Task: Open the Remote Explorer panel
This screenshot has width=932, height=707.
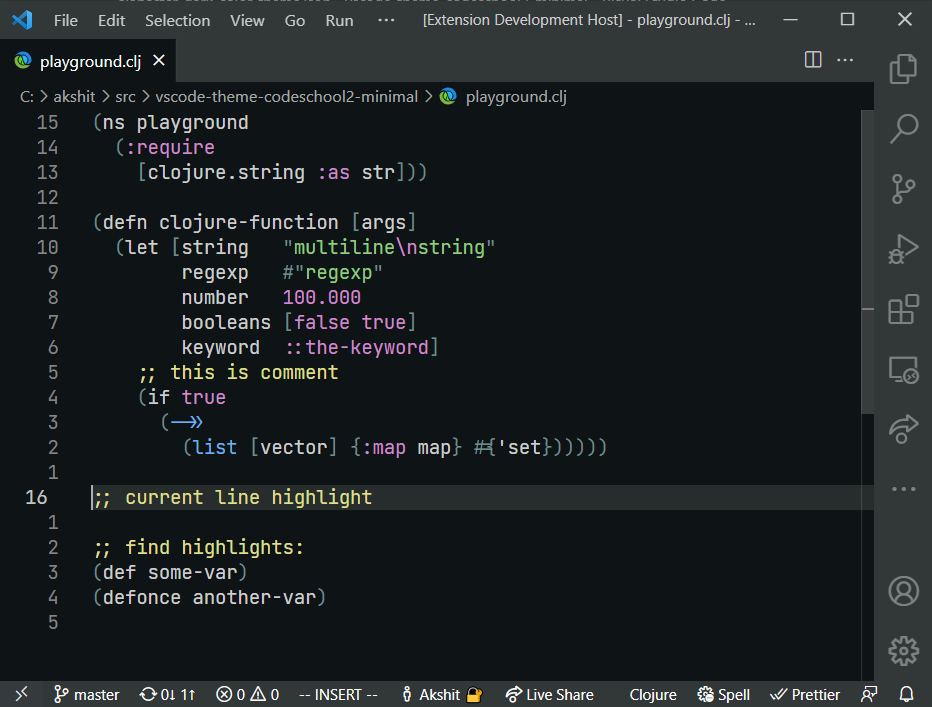Action: coord(903,371)
